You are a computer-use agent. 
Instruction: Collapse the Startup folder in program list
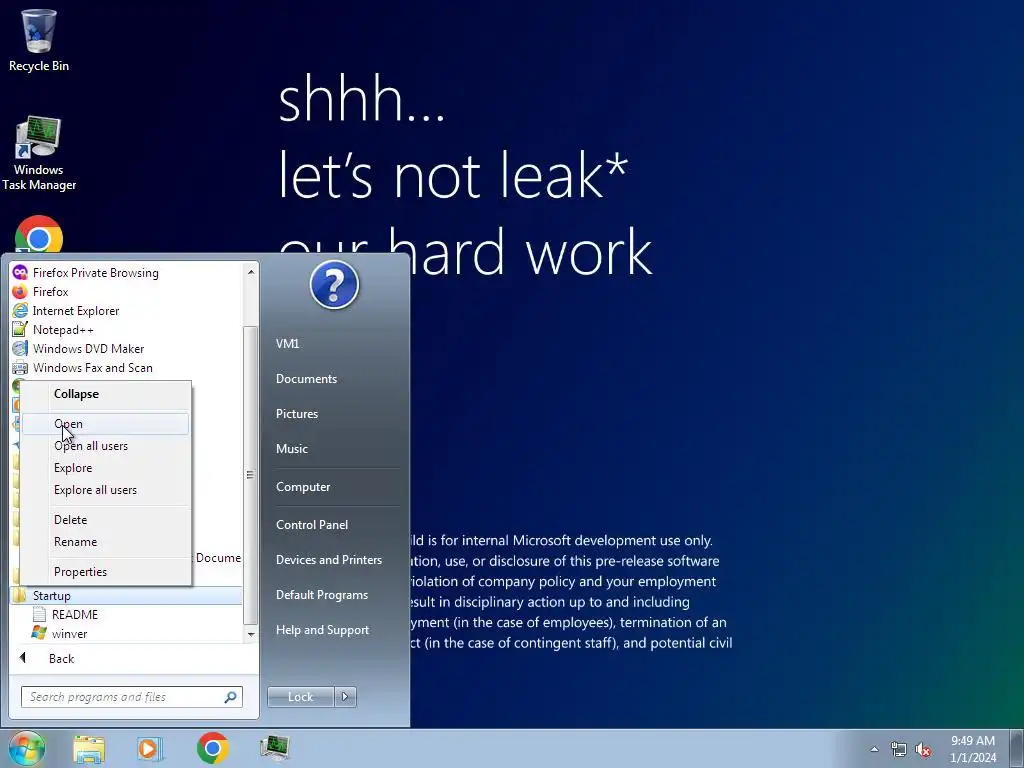click(x=126, y=595)
